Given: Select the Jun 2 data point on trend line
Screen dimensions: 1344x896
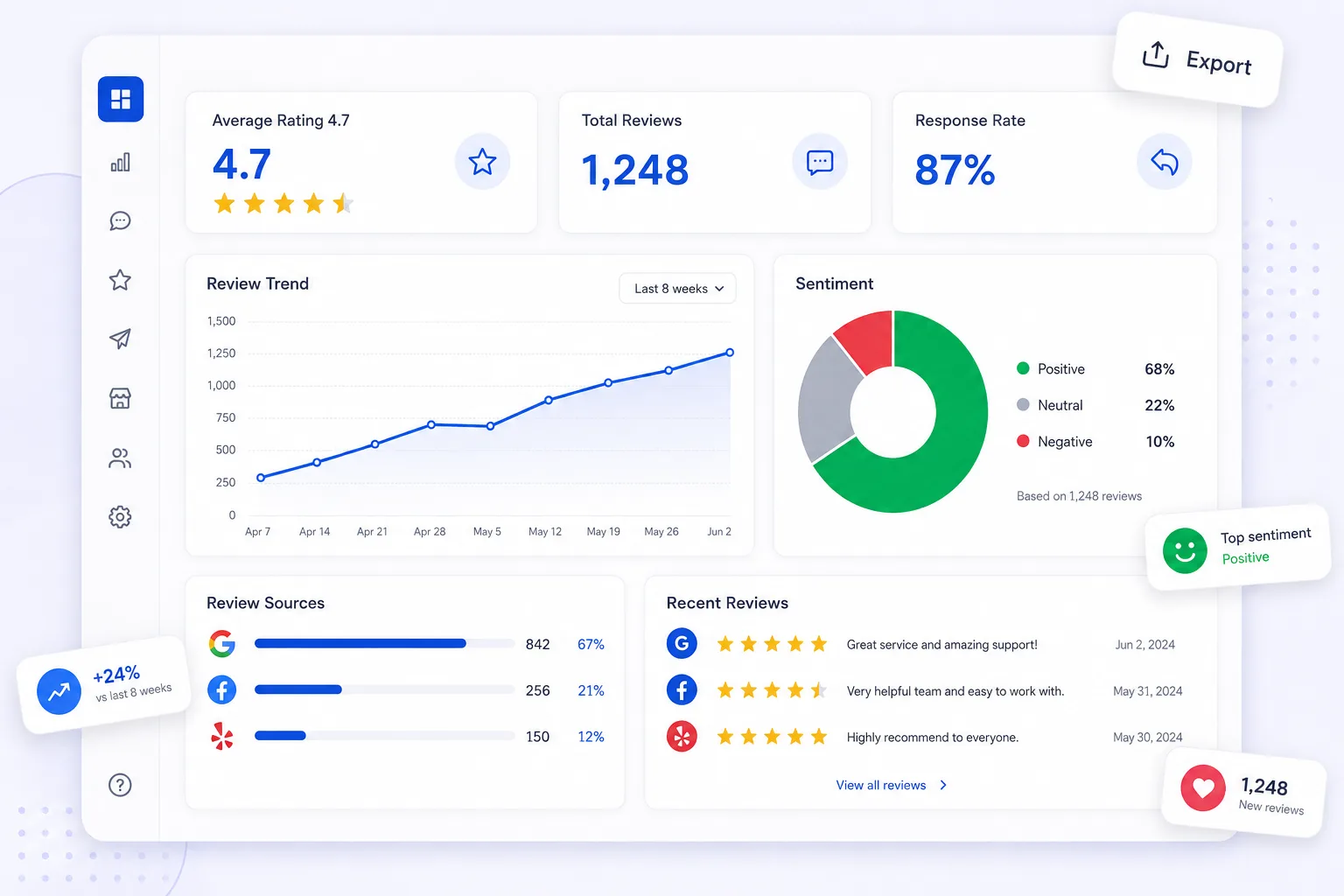Looking at the screenshot, I should click(730, 353).
